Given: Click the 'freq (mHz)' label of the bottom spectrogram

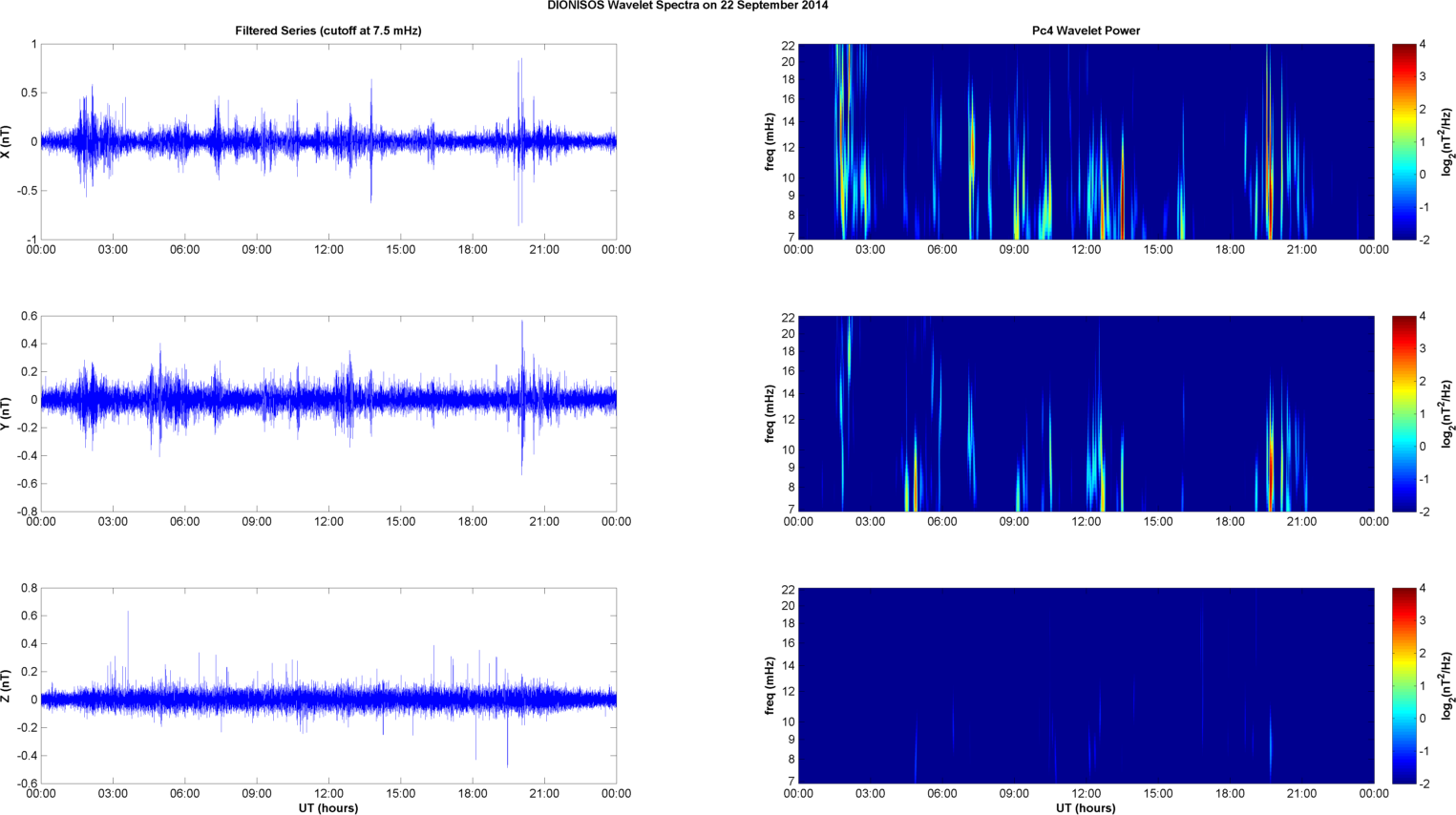Looking at the screenshot, I should [x=770, y=685].
